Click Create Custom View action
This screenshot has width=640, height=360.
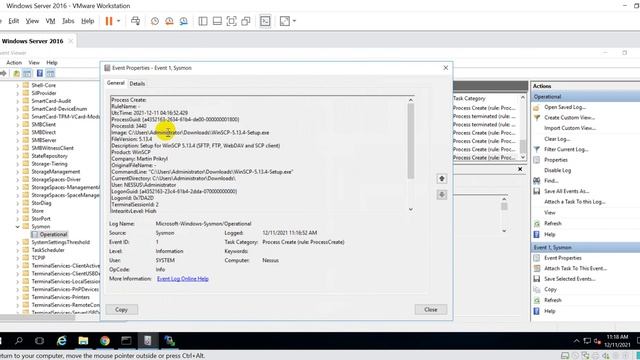(x=569, y=118)
